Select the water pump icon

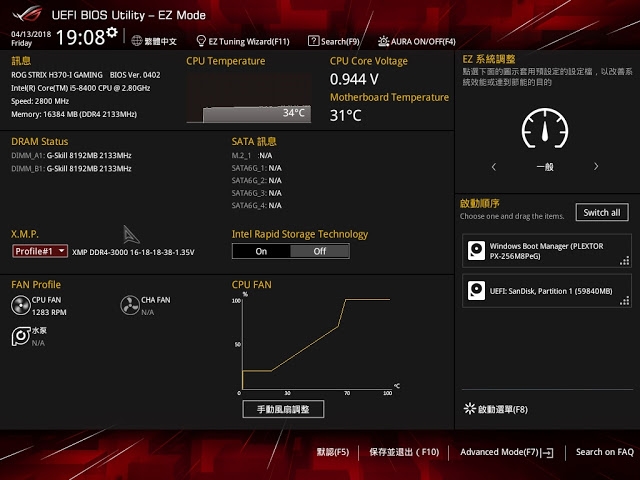click(x=20, y=336)
